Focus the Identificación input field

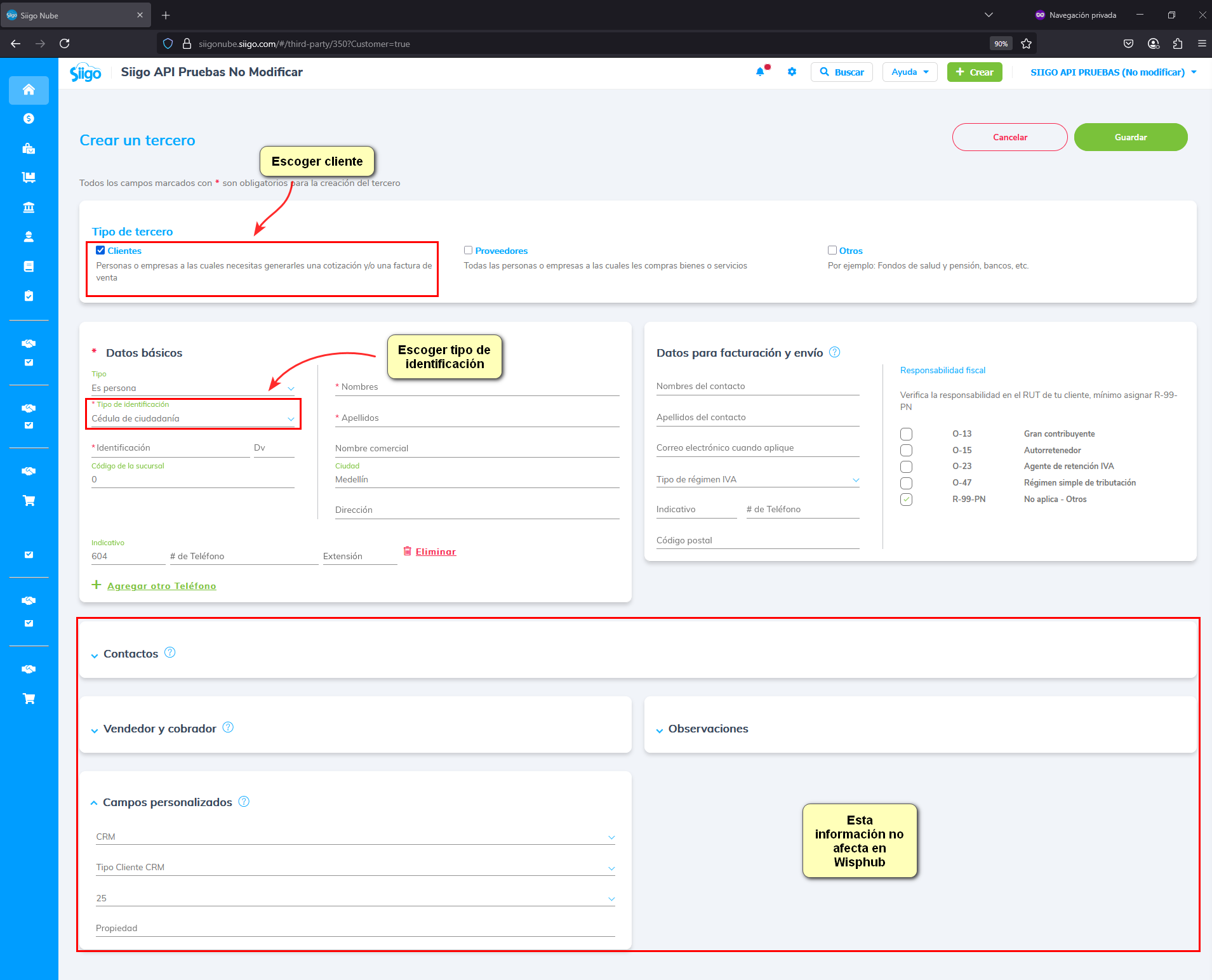[171, 448]
